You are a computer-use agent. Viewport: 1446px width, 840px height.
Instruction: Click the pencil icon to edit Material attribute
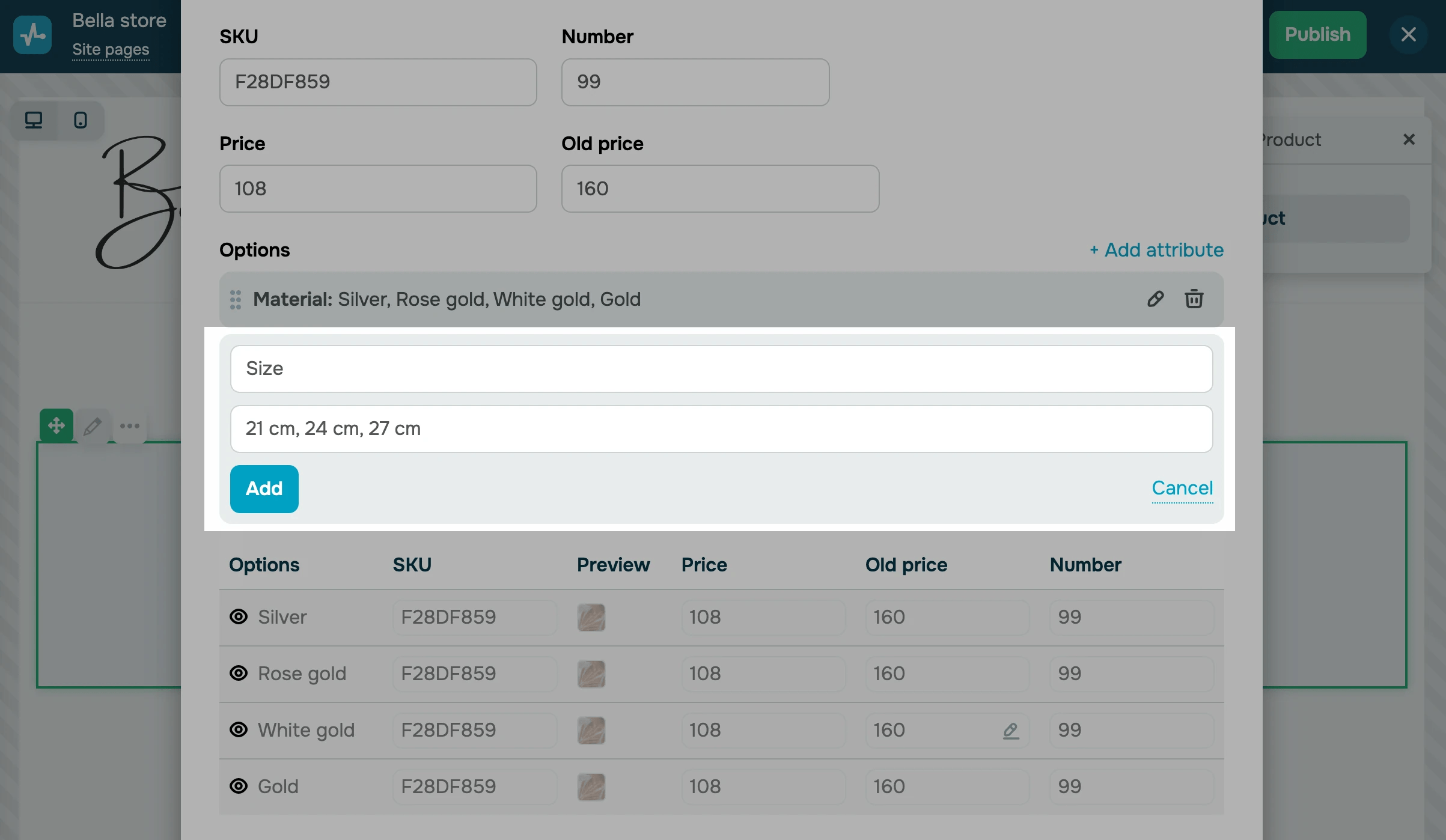[1155, 299]
